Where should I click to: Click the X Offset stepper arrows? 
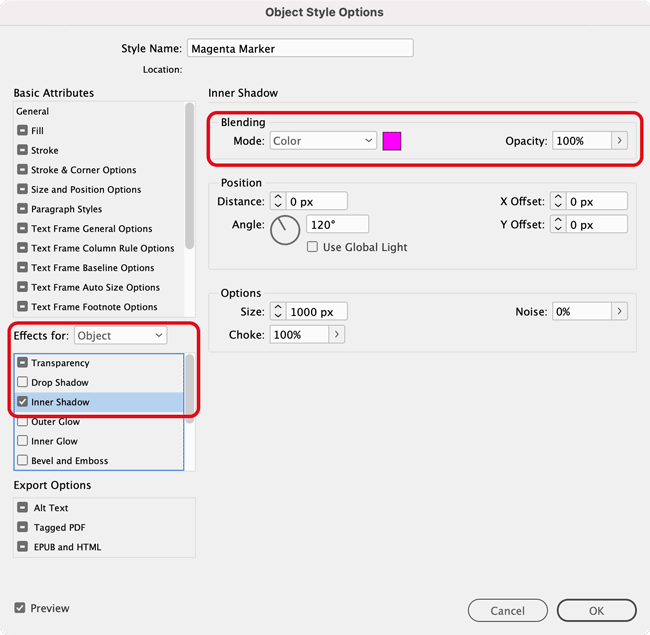pos(558,201)
